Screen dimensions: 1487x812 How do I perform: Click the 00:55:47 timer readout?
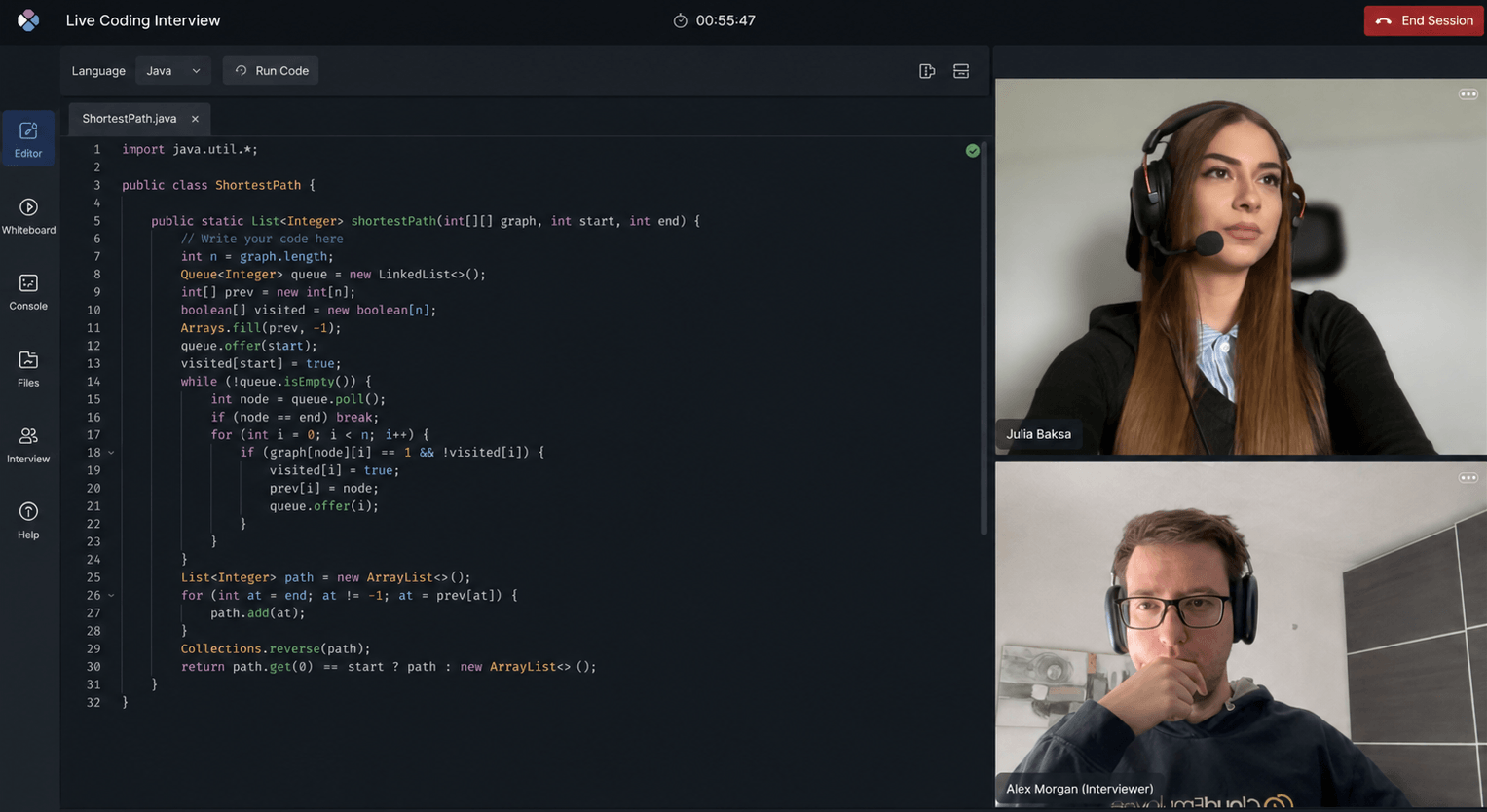(x=725, y=20)
